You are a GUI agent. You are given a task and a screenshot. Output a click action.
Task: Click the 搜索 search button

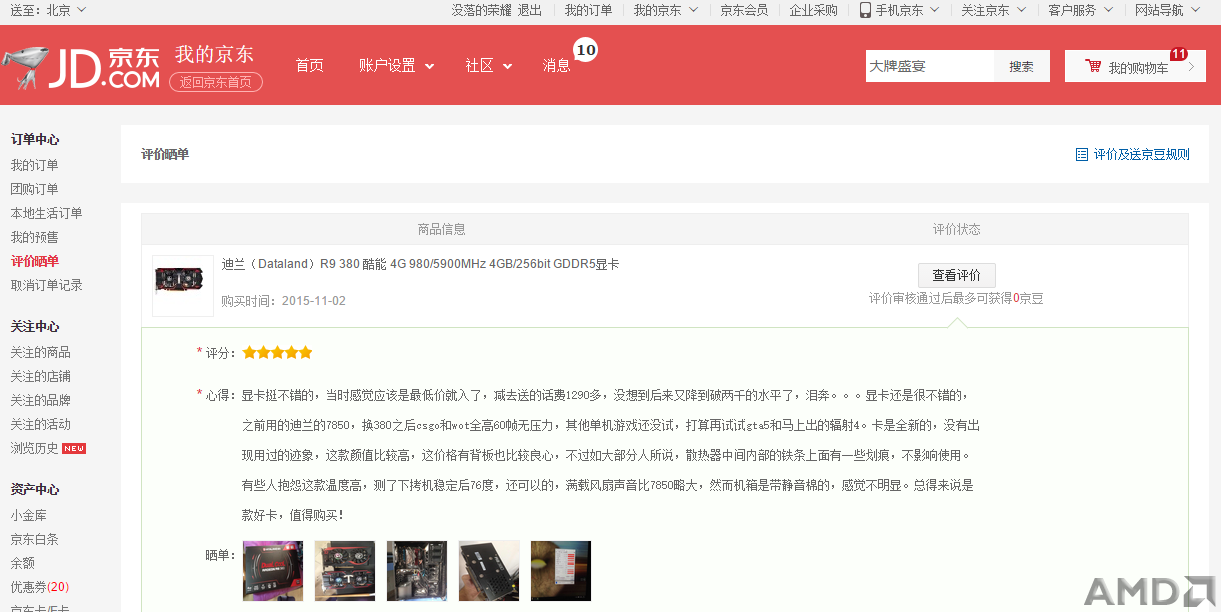click(x=1021, y=66)
